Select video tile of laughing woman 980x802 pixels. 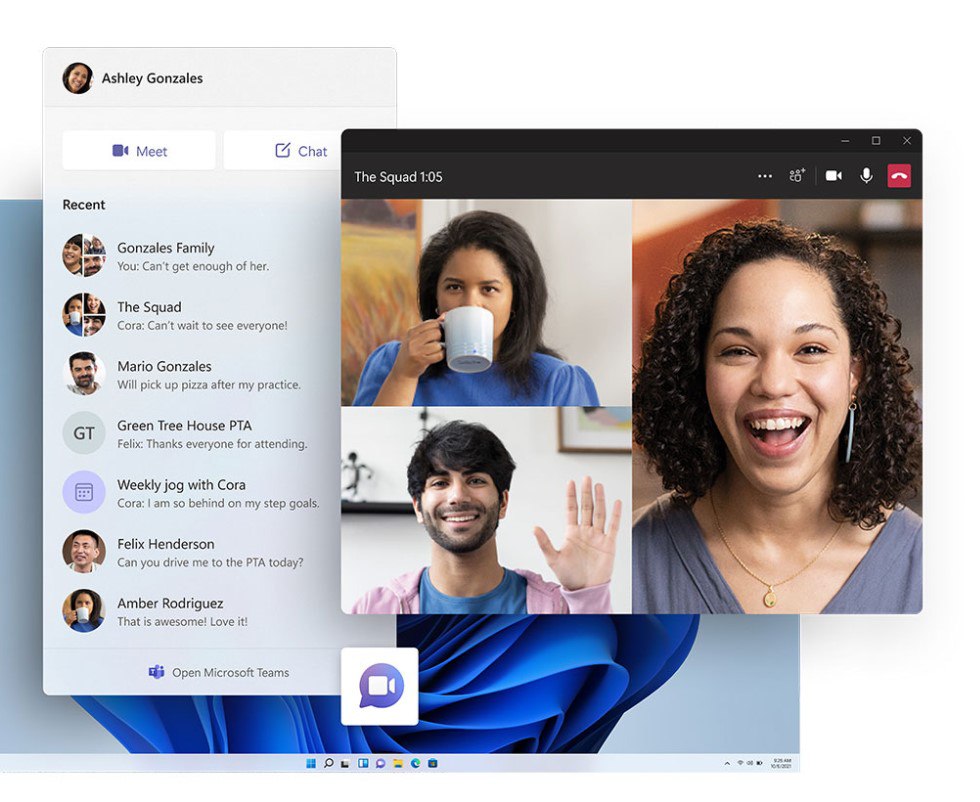pyautogui.click(x=777, y=406)
